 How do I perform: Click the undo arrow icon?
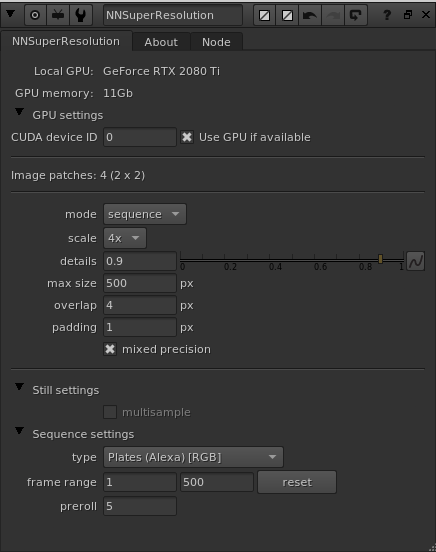click(x=310, y=15)
